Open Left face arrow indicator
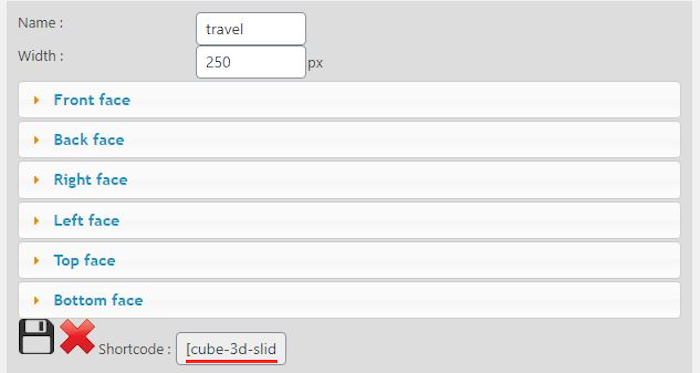Viewport: 700px width, 373px height. (x=37, y=220)
